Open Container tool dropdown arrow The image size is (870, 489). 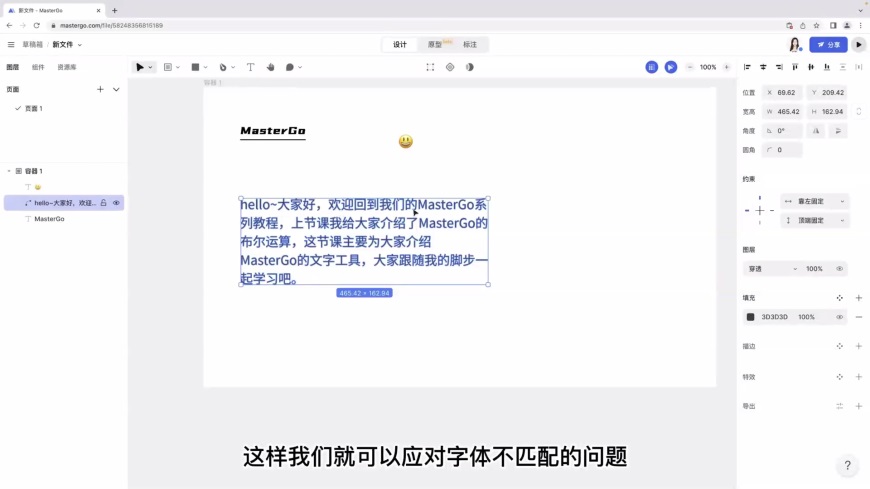coord(178,67)
